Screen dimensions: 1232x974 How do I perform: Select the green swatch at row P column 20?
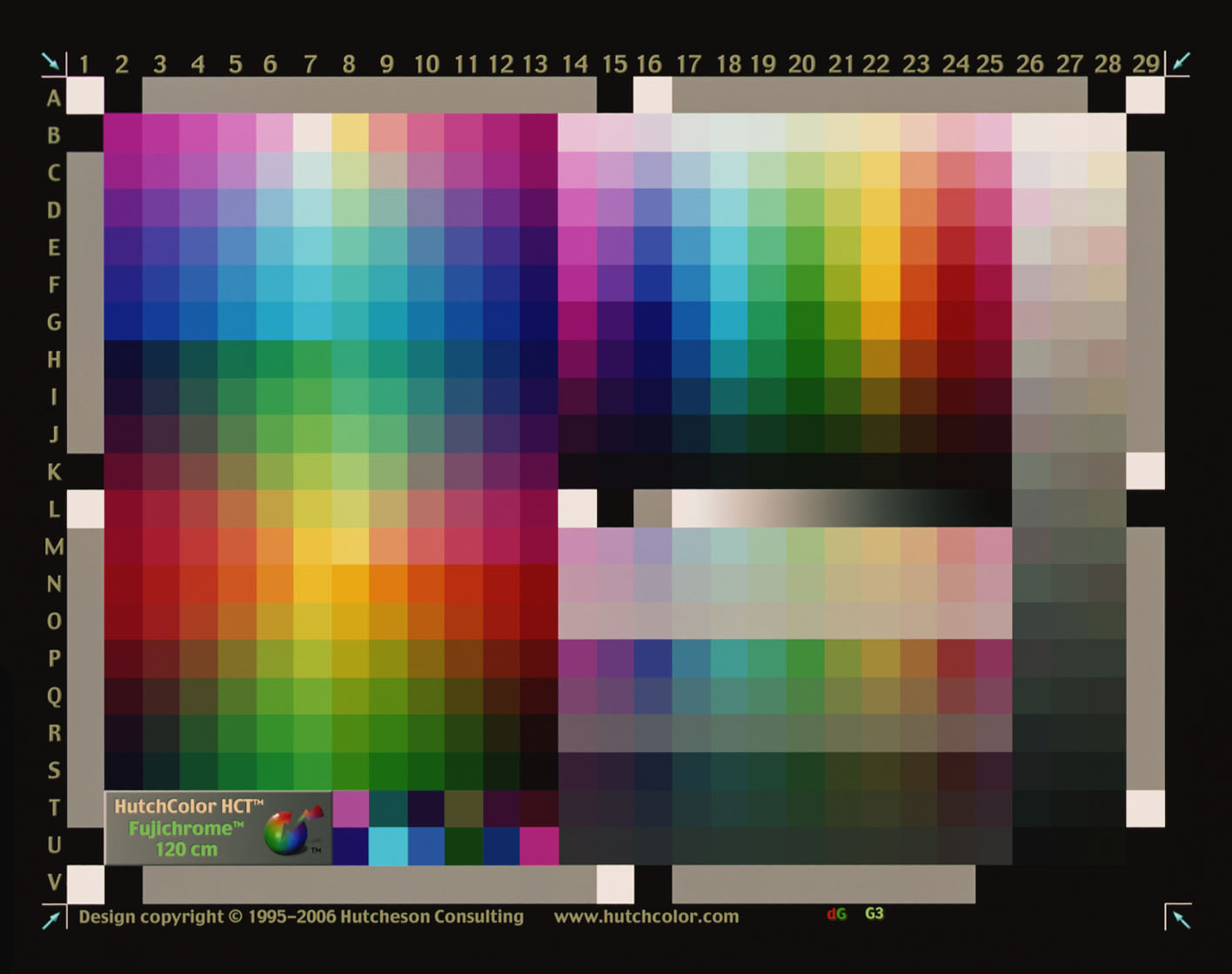pyautogui.click(x=805, y=659)
